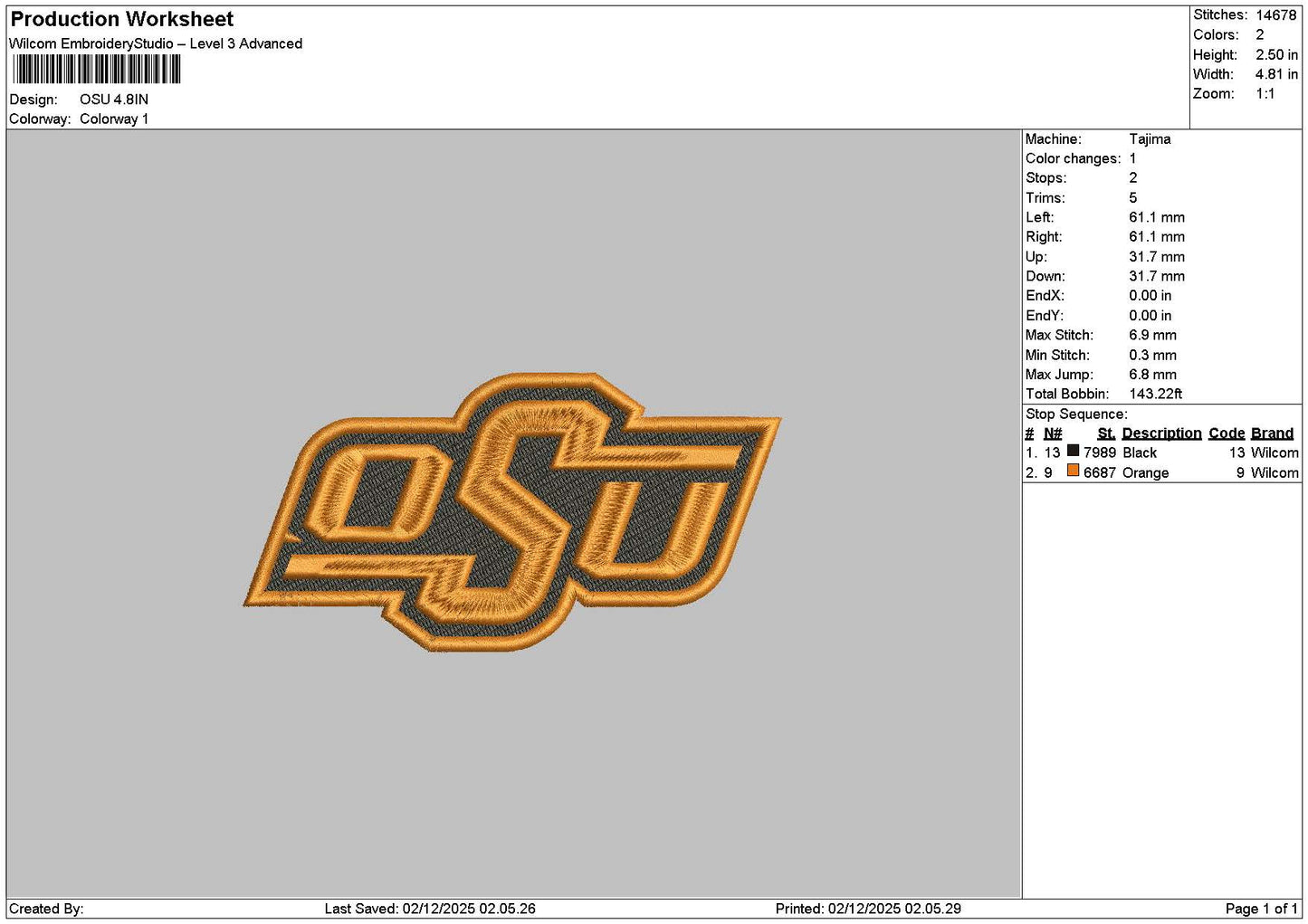The width and height of the screenshot is (1308, 924).
Task: Click the 'Left:' value '61.1 mm'
Action: point(1157,217)
